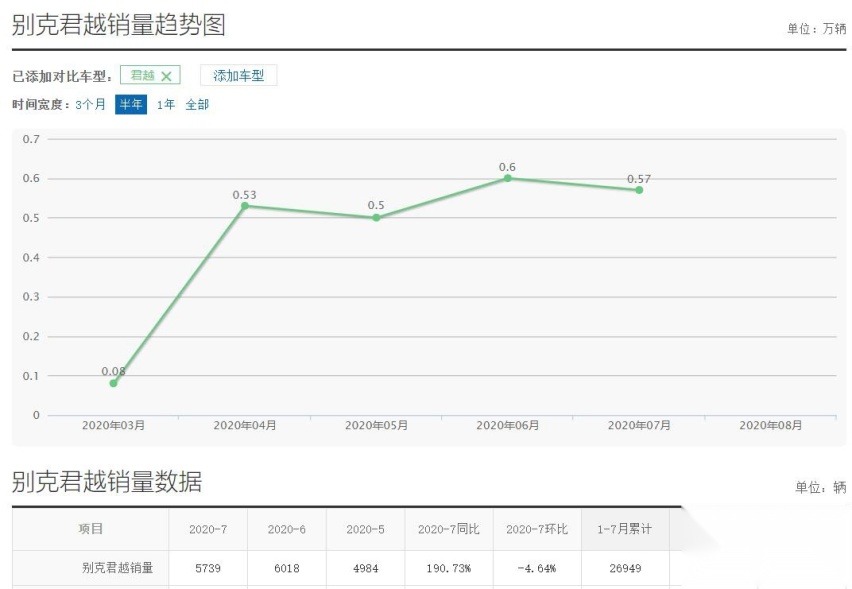Click the 2020年03月 axis label
The height and width of the screenshot is (589, 852).
click(114, 425)
